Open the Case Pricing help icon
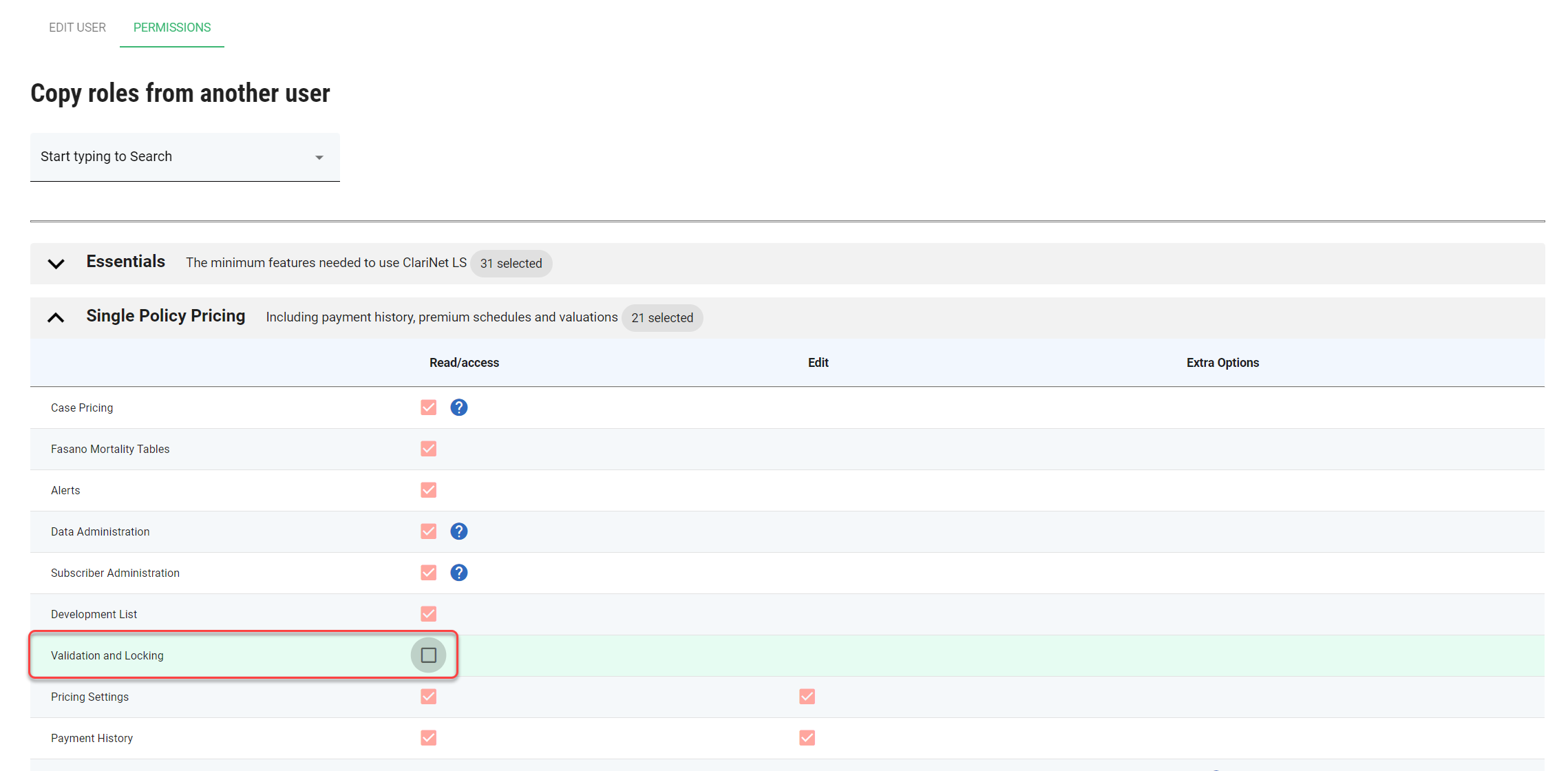 [458, 408]
